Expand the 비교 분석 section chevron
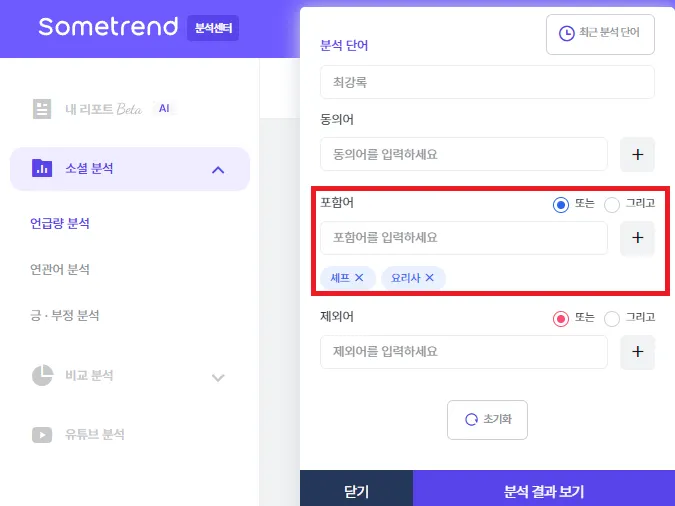Screen dimensions: 675x506 218,377
